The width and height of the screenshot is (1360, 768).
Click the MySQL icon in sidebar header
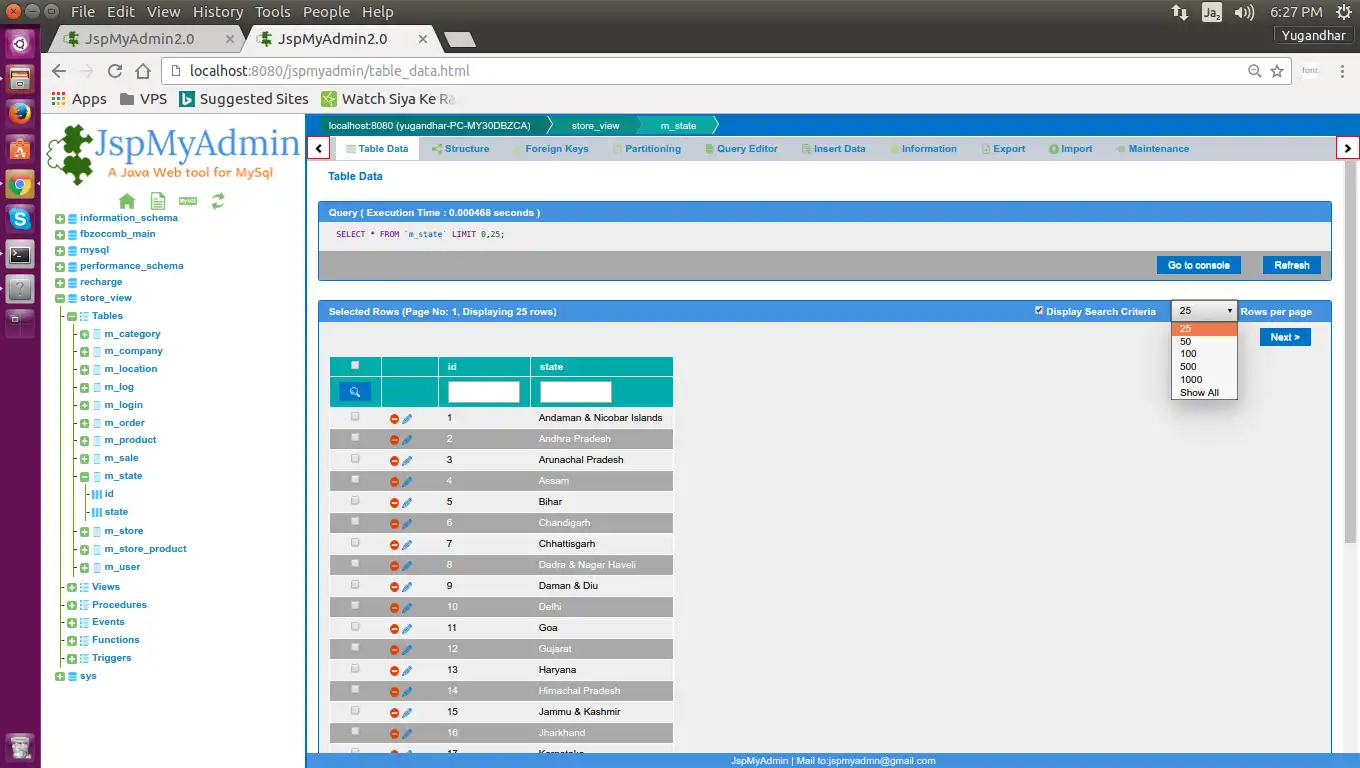187,201
